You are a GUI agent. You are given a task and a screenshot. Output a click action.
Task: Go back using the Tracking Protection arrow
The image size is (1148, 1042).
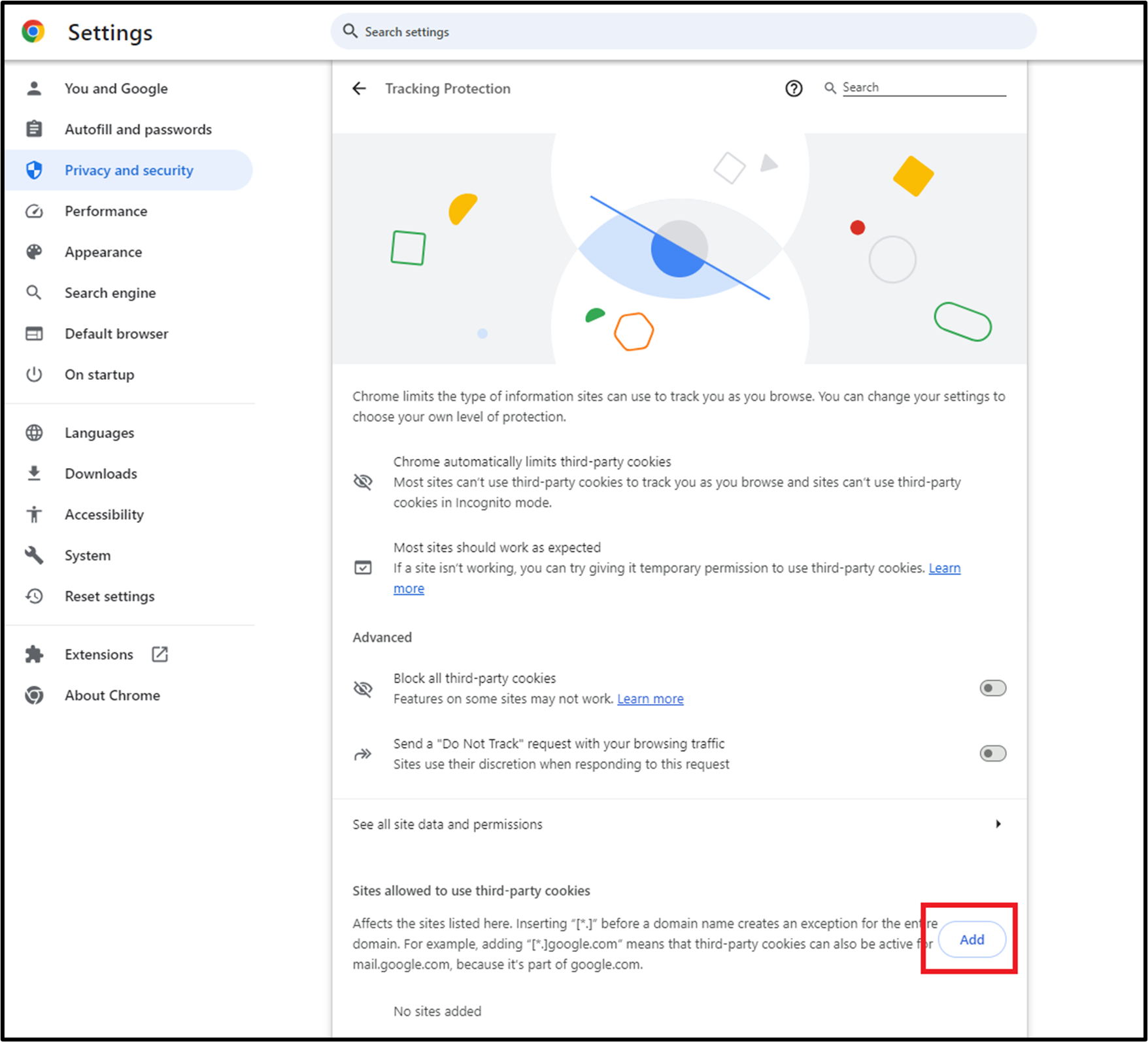pos(359,88)
